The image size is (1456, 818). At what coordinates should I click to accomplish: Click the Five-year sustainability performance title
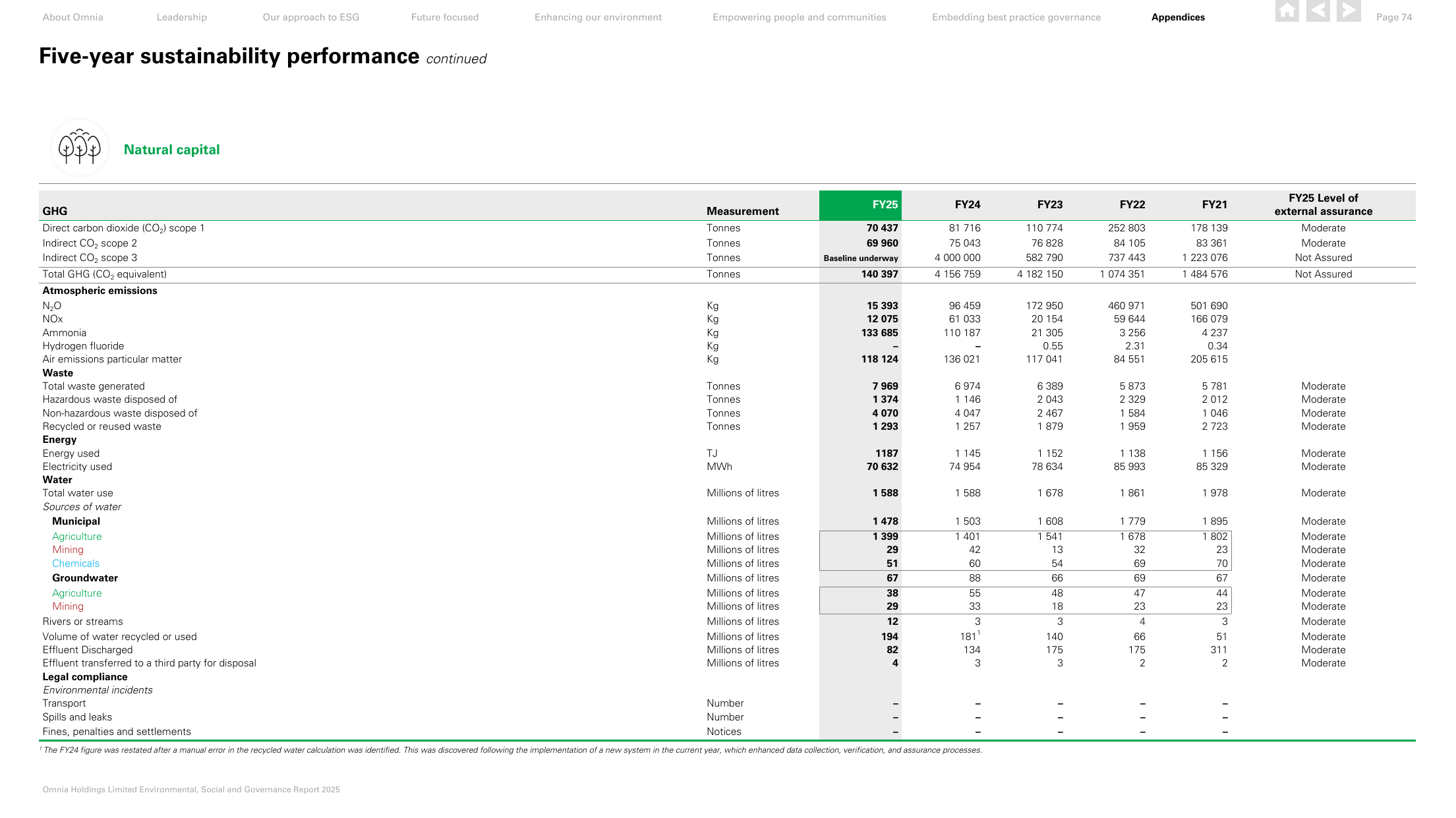(229, 56)
